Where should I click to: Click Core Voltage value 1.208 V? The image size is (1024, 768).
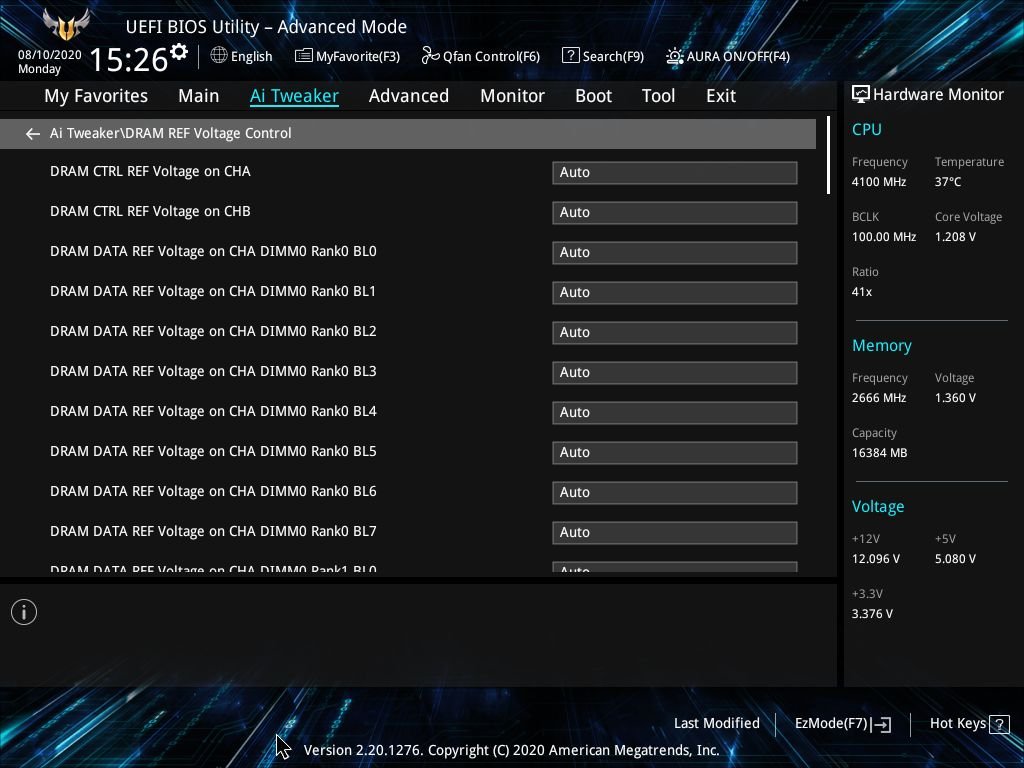pyautogui.click(x=955, y=237)
